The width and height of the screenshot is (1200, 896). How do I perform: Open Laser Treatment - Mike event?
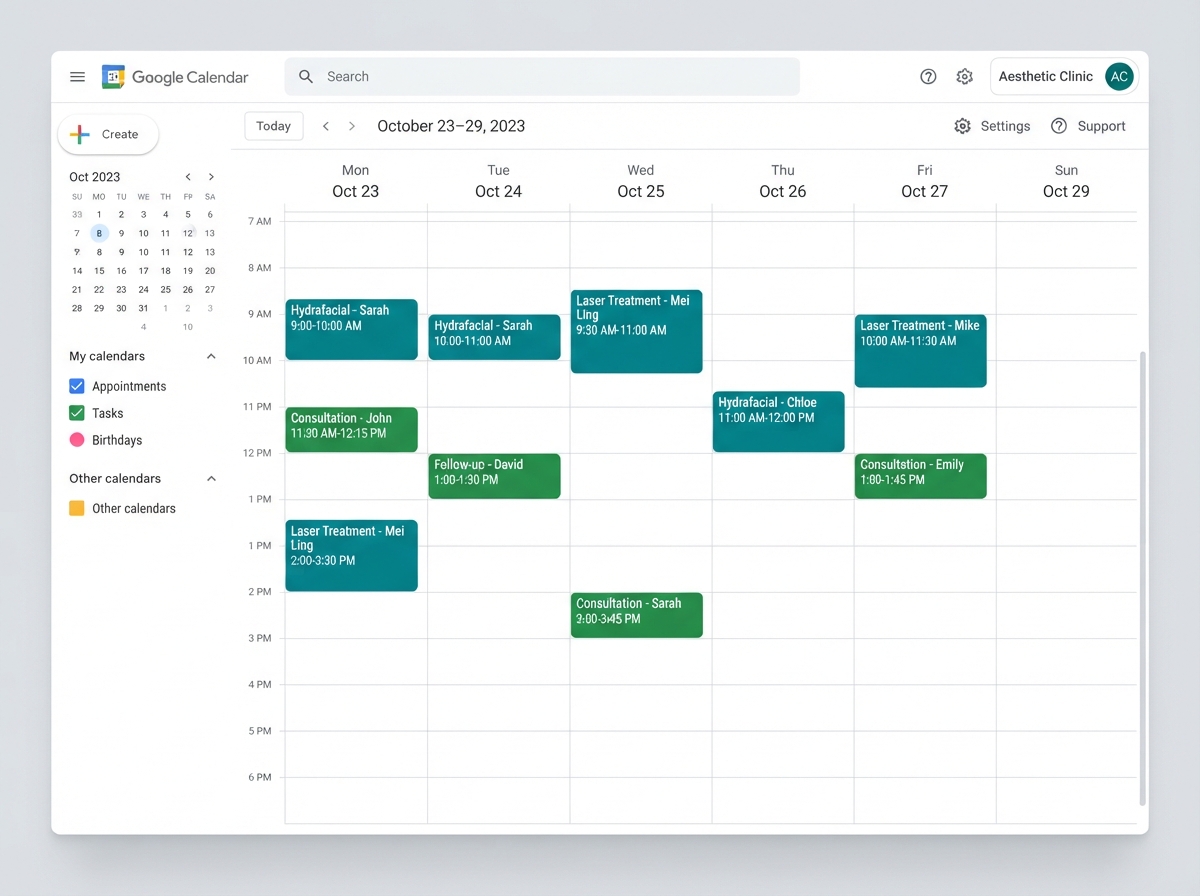tap(920, 351)
